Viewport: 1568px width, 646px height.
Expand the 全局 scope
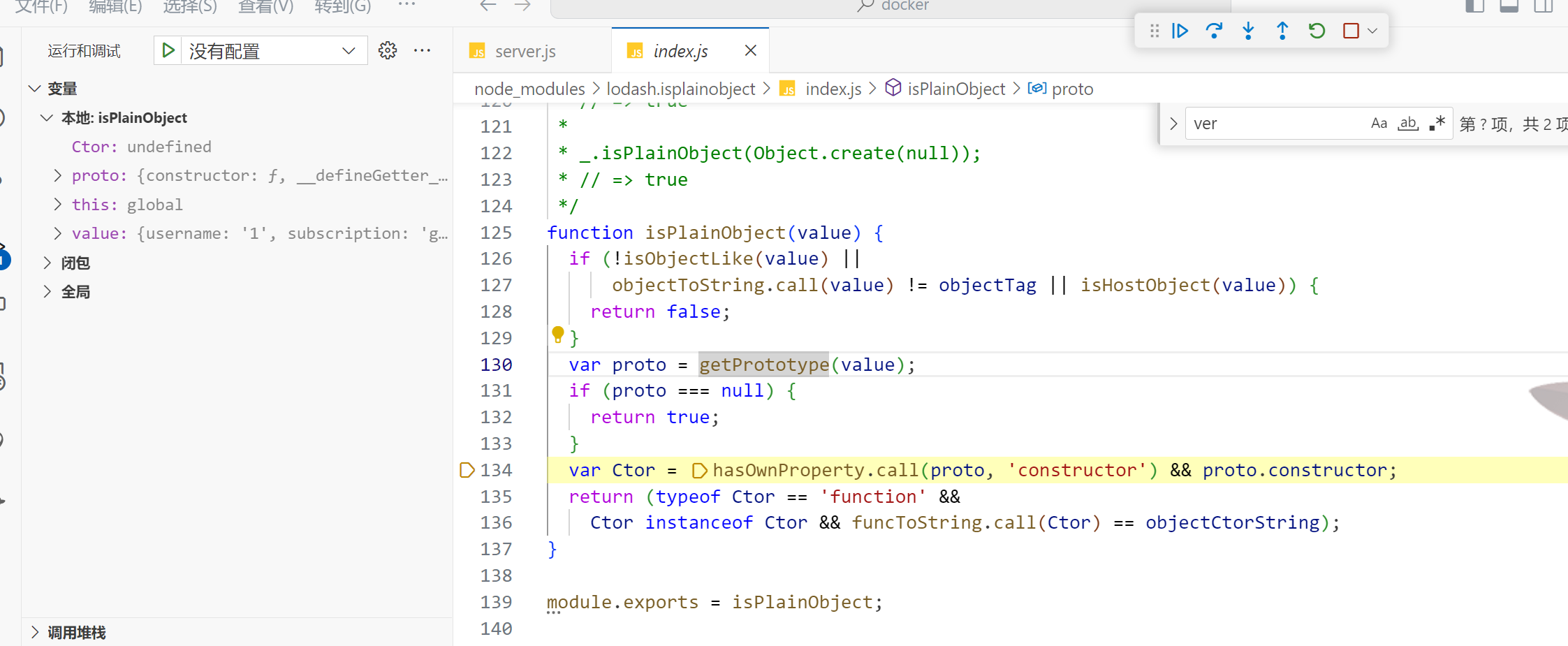click(x=46, y=292)
